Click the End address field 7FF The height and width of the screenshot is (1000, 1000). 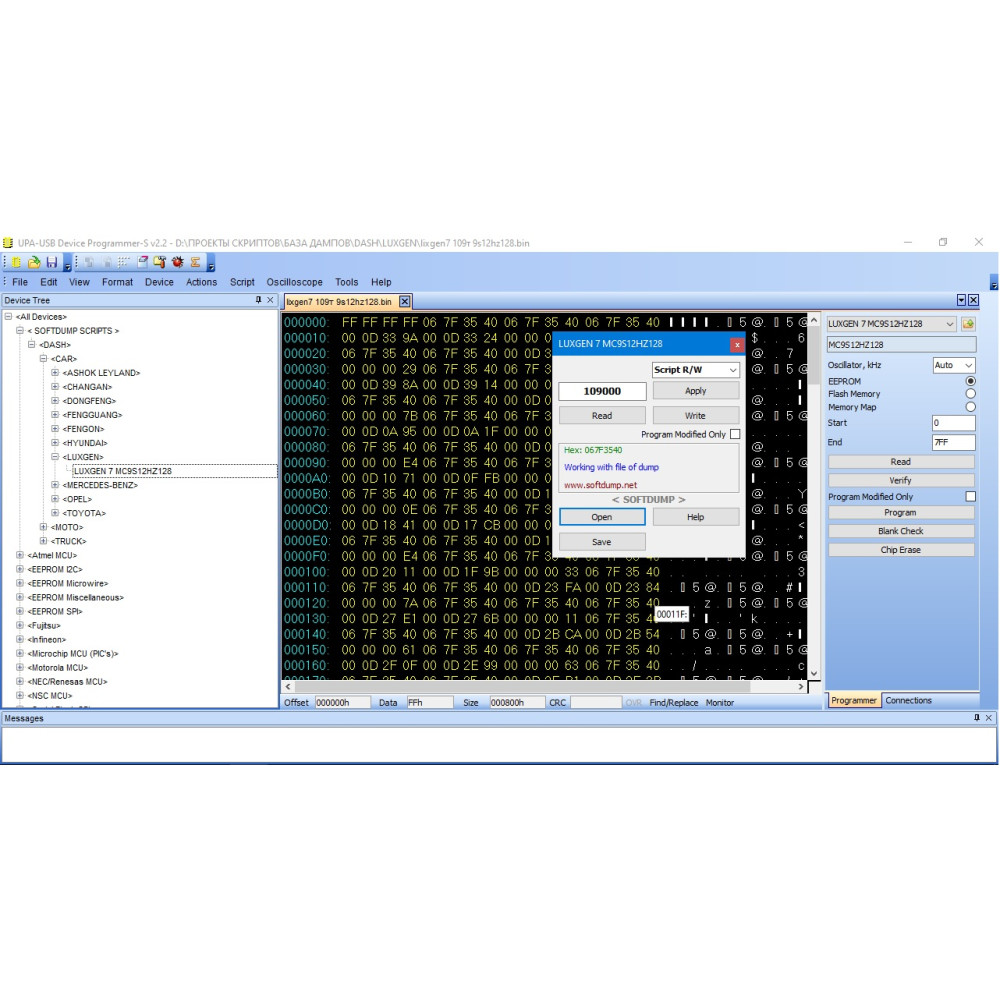(x=953, y=442)
